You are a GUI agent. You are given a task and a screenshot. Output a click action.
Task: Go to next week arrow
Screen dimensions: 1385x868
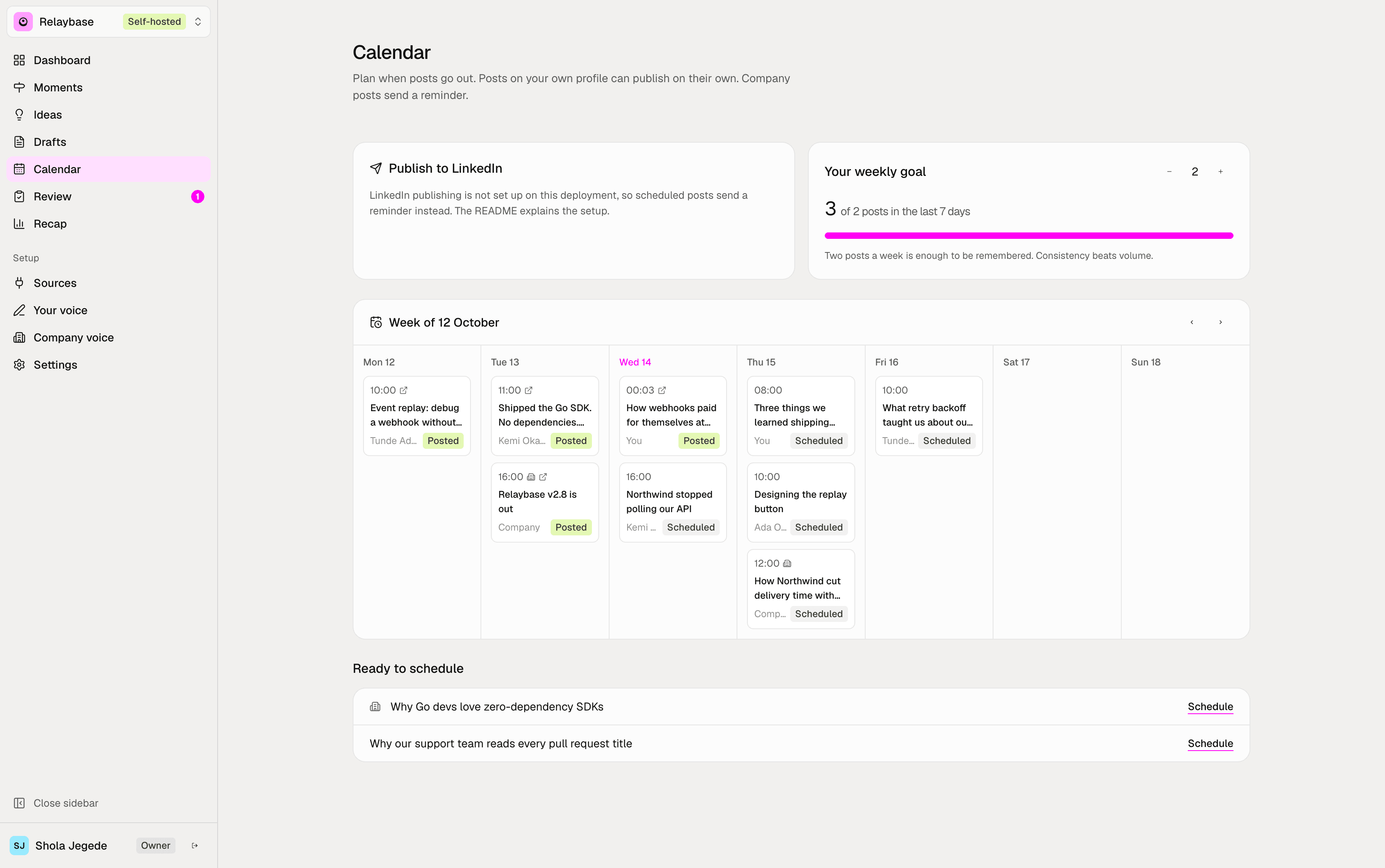coord(1220,322)
